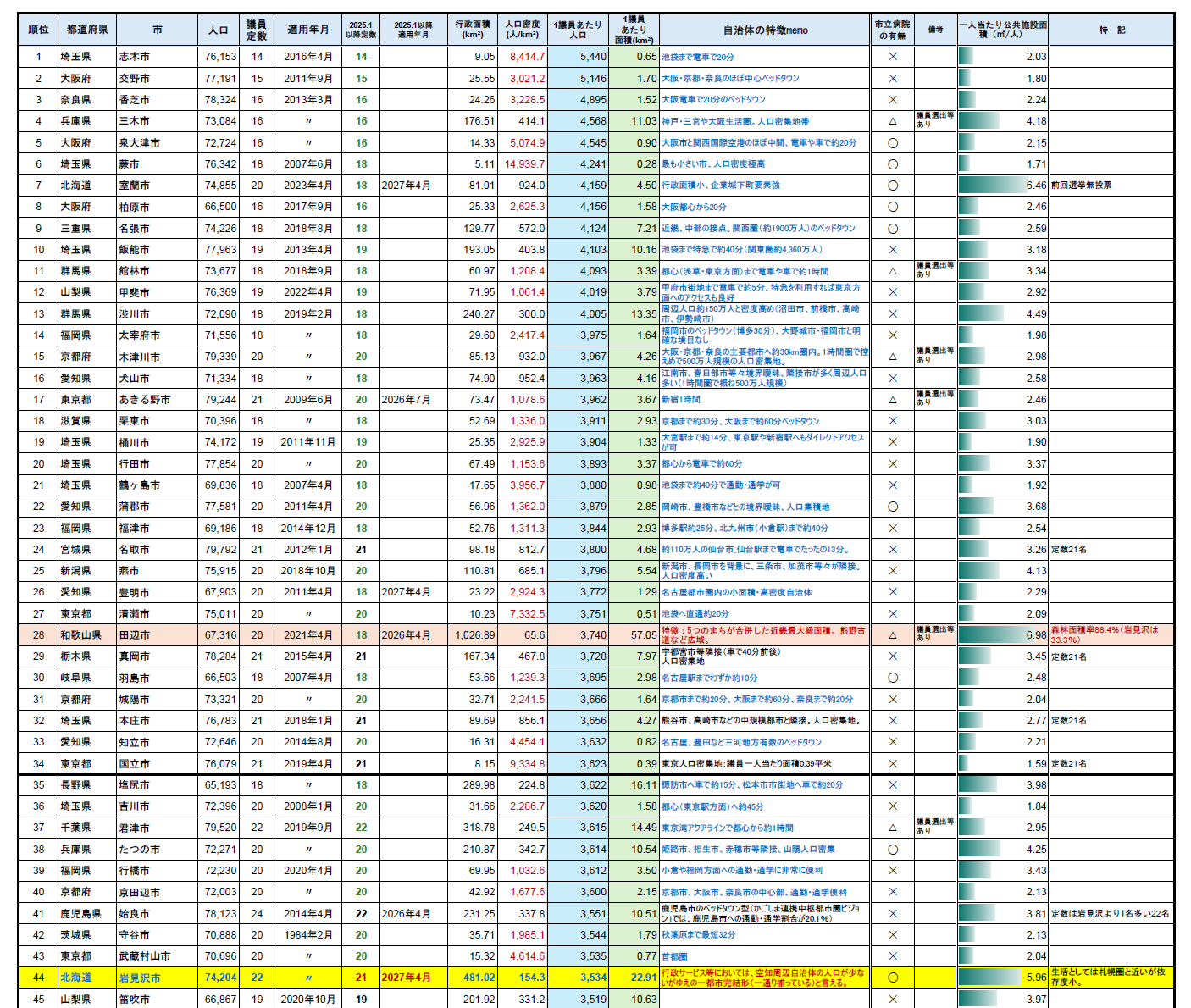
Task: Click the cell 香芝市
Action: tap(157, 100)
